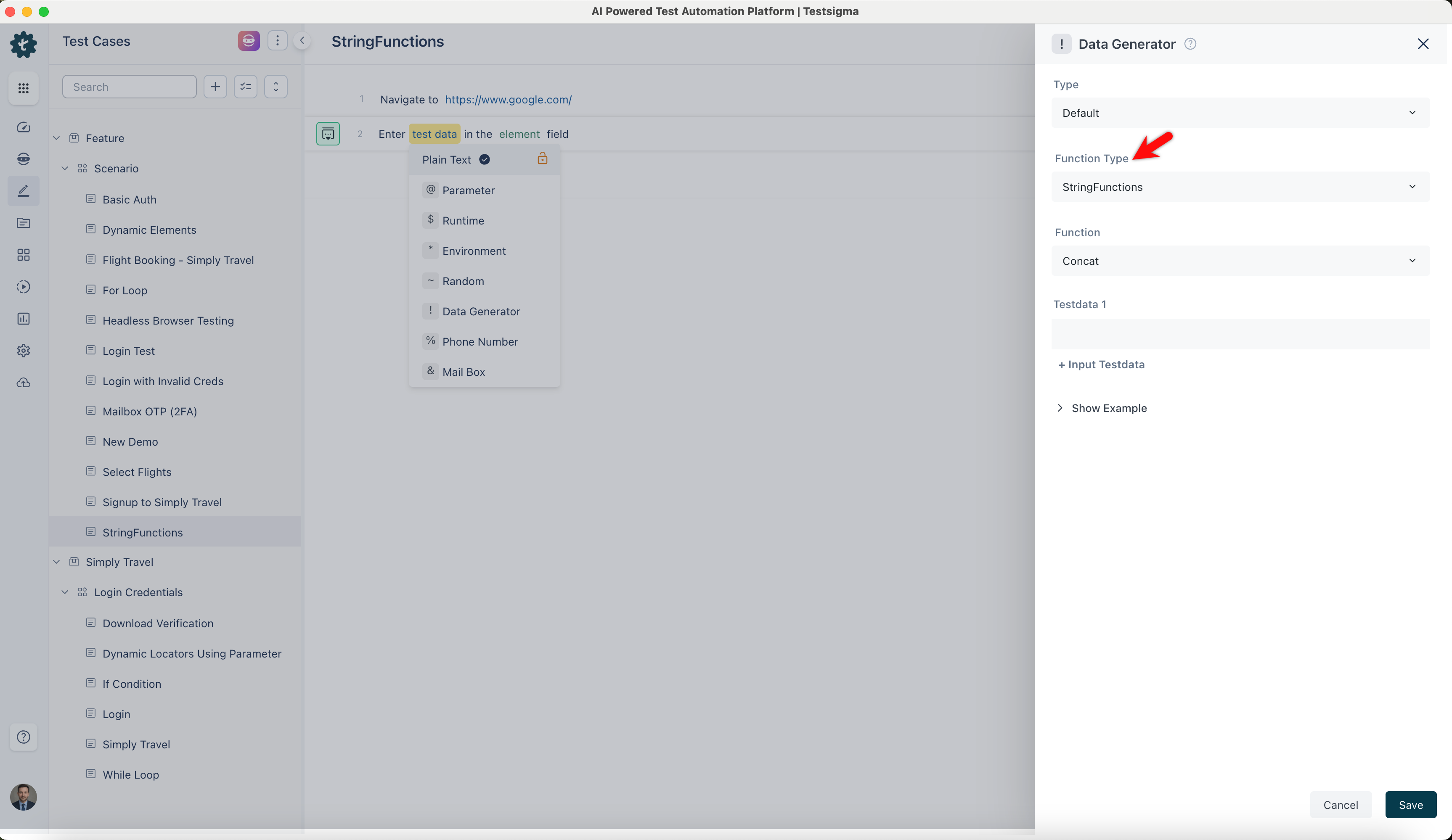This screenshot has width=1452, height=840.
Task: Open the dashboard gauge icon in sidebar
Action: click(x=24, y=127)
